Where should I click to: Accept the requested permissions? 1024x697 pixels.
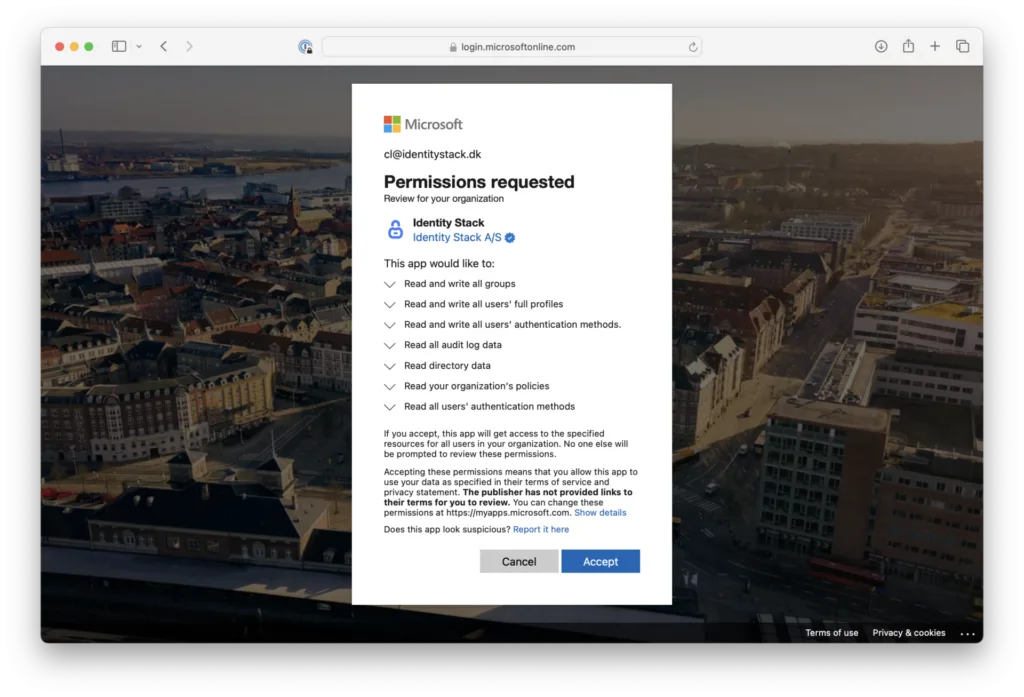(600, 561)
